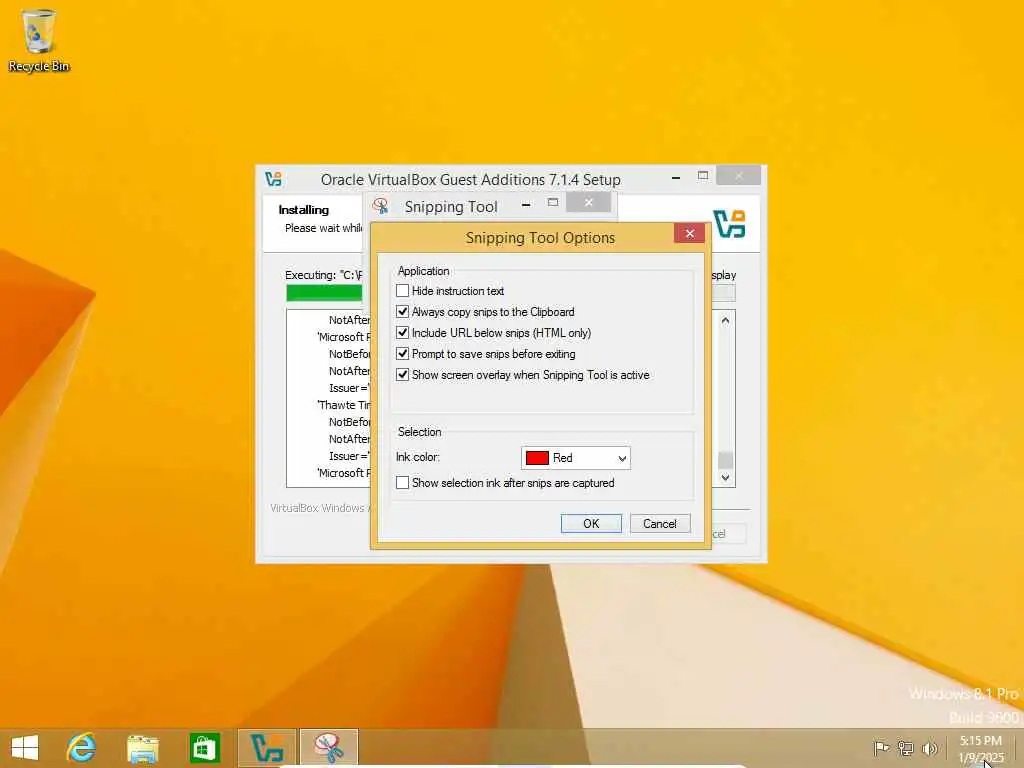Open the Recycle Bin desktop icon
The height and width of the screenshot is (768, 1024).
click(39, 40)
